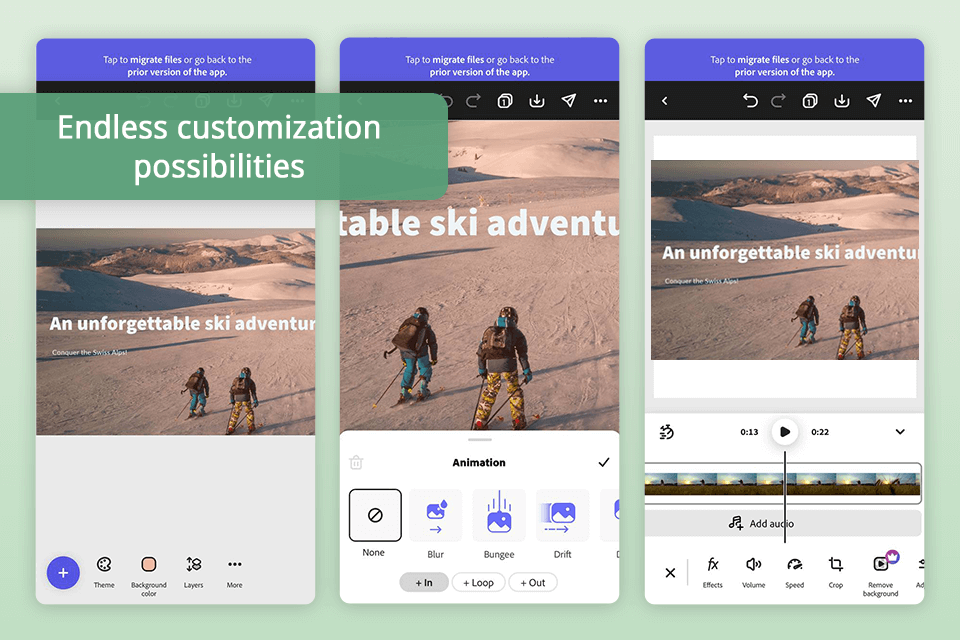
Task: Open three-dot menu in right phone toolbar
Action: [x=906, y=100]
